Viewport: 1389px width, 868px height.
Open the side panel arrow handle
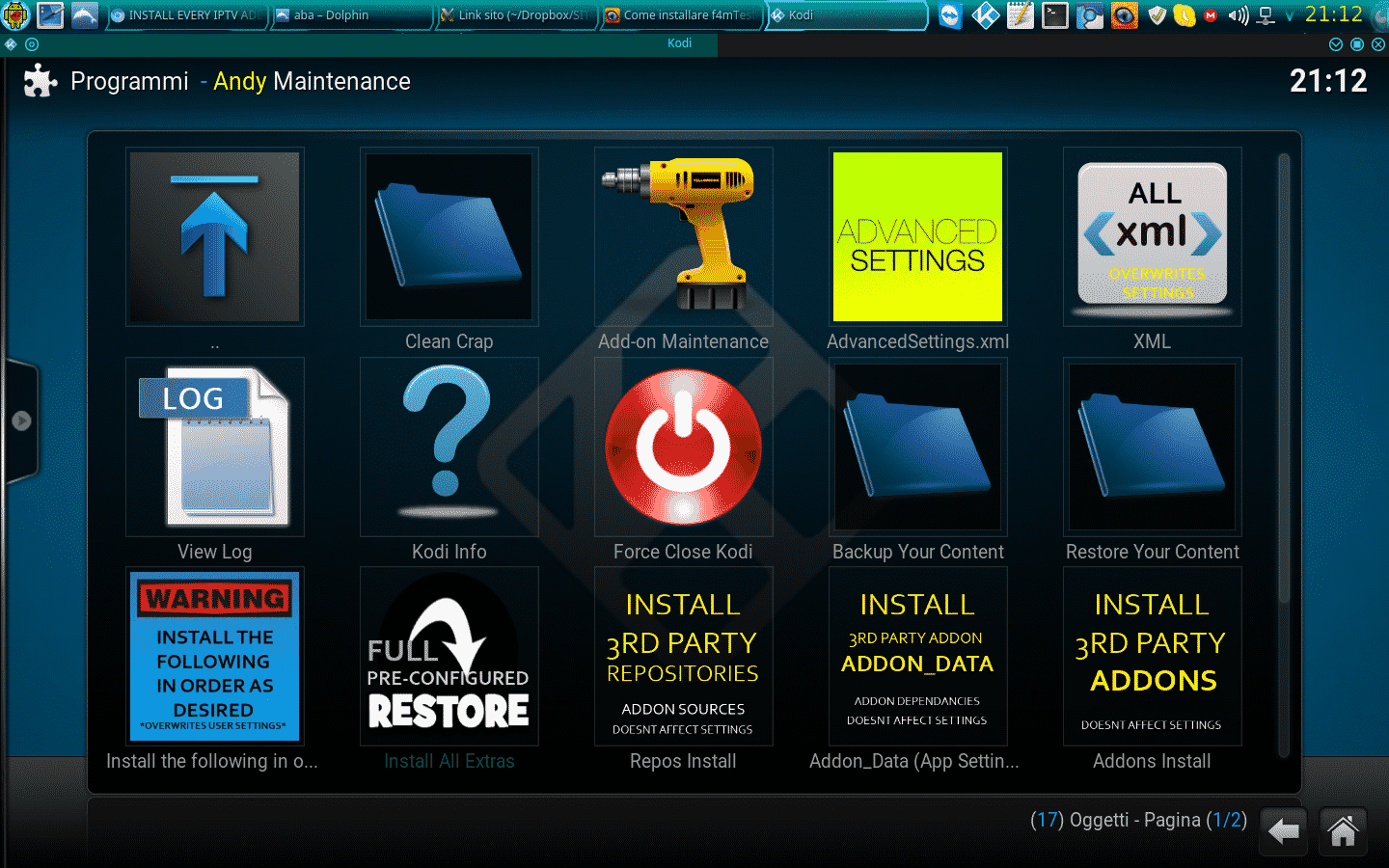click(21, 420)
